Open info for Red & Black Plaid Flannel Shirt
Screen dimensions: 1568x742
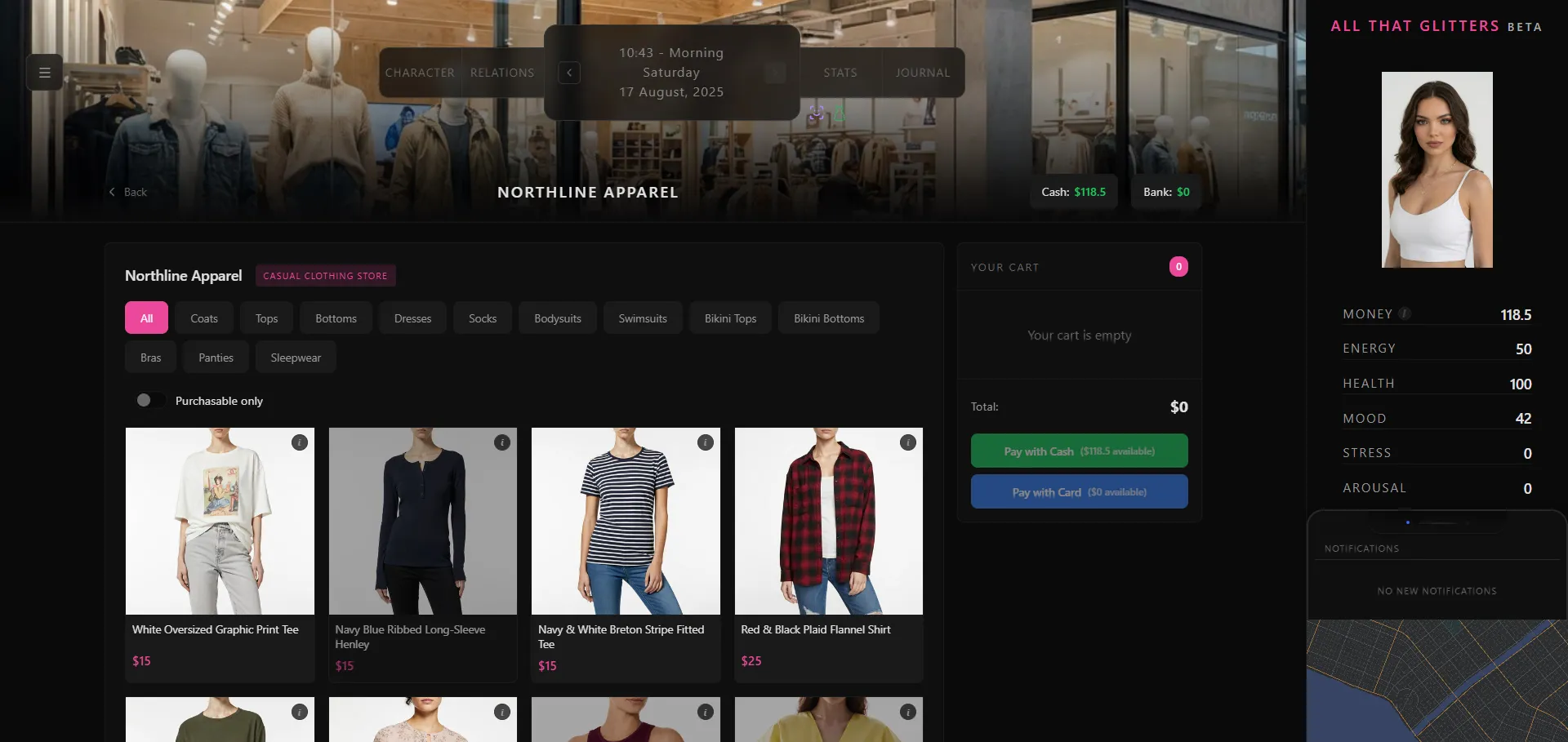coord(908,442)
